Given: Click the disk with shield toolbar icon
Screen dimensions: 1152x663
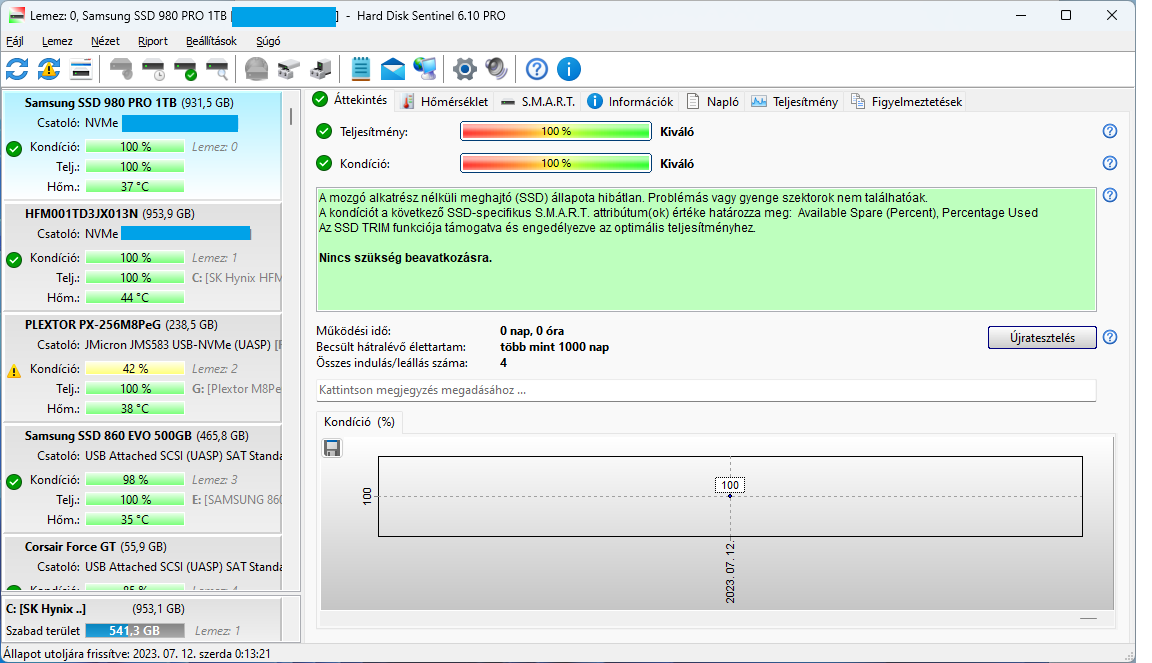Looking at the screenshot, I should (121, 69).
